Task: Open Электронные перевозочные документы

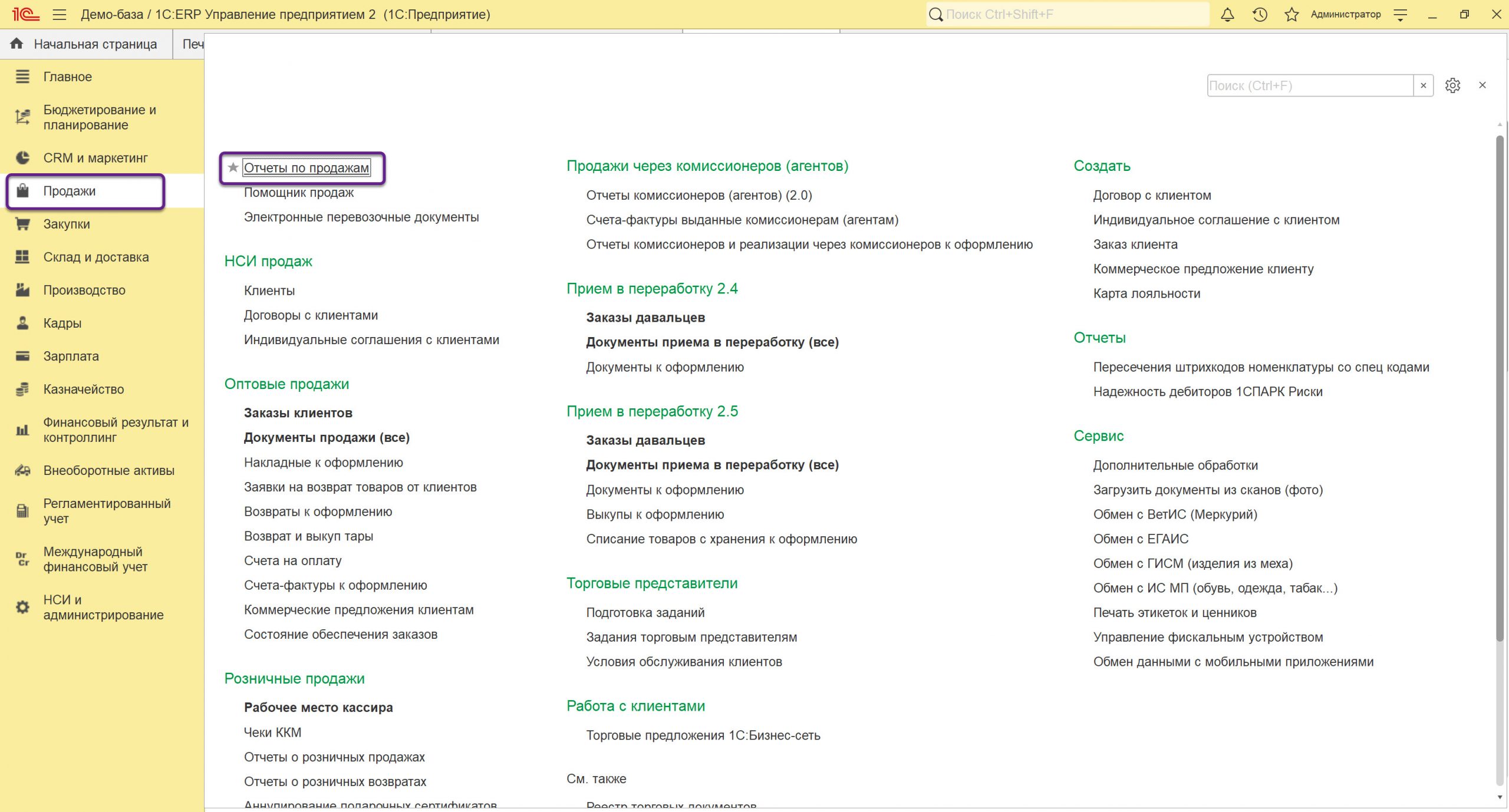Action: (x=361, y=217)
